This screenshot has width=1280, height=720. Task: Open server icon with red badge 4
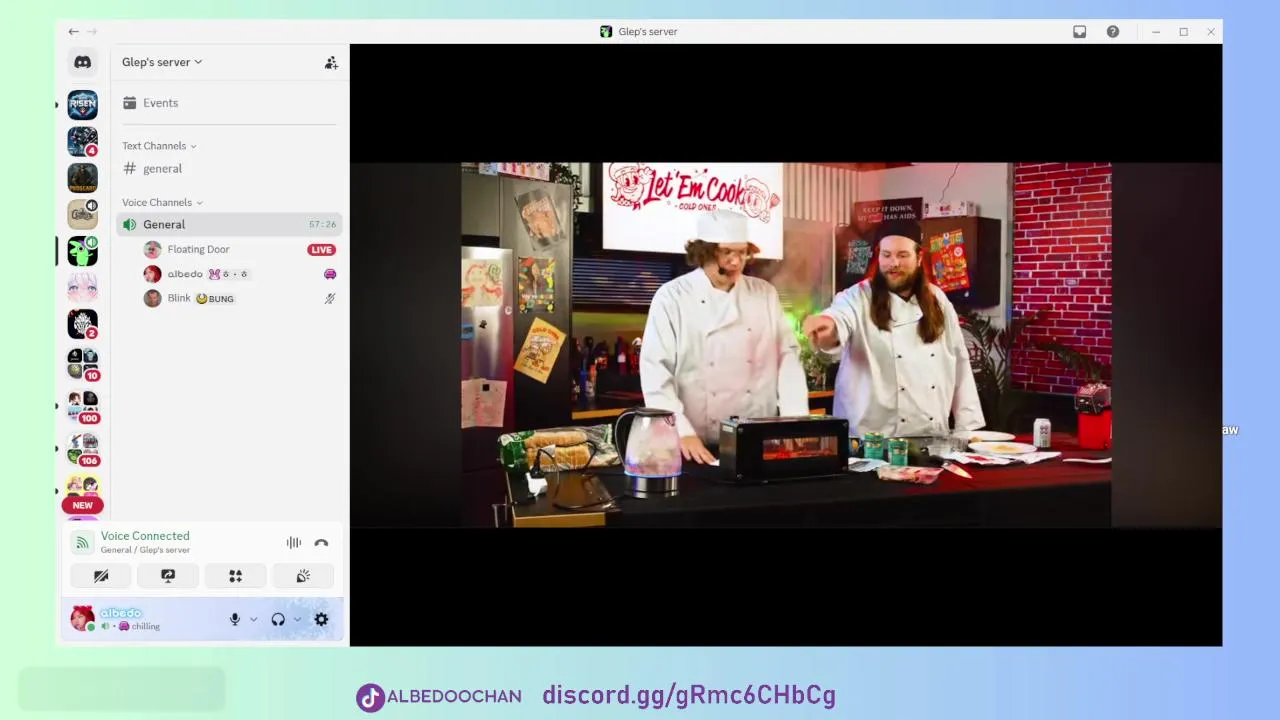[x=82, y=141]
